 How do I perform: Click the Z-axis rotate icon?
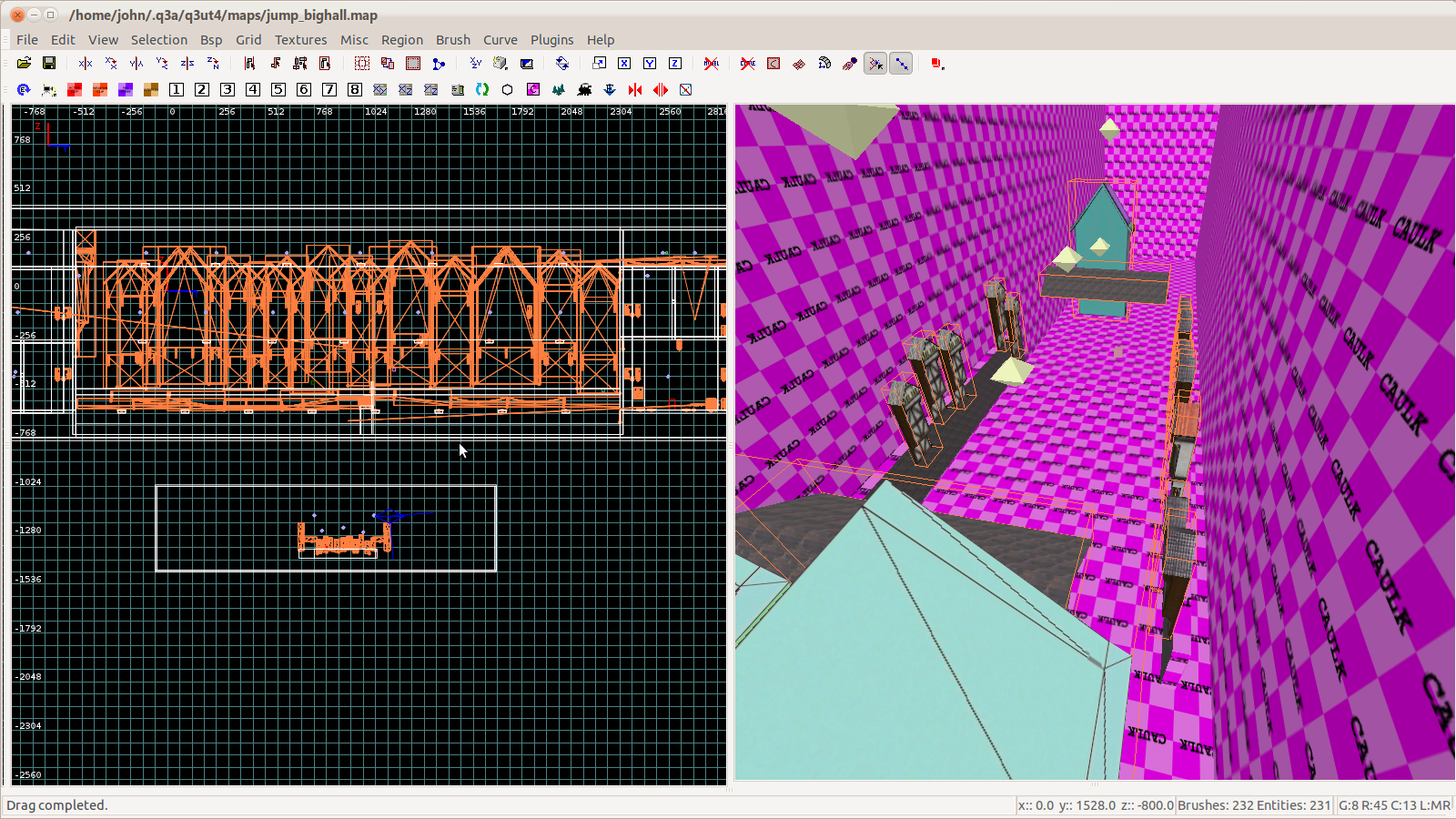pos(213,64)
